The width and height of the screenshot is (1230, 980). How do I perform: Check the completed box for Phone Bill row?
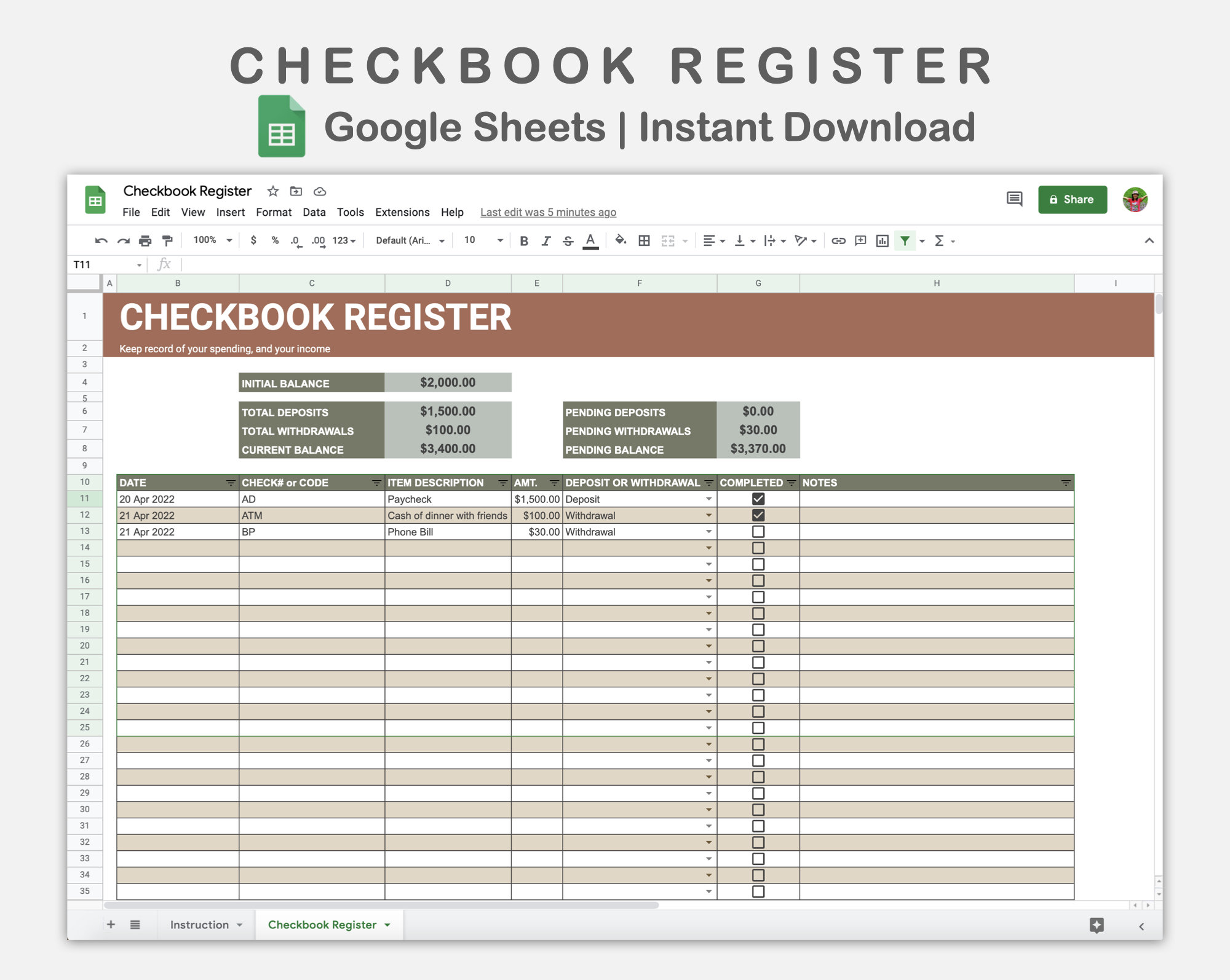click(758, 531)
